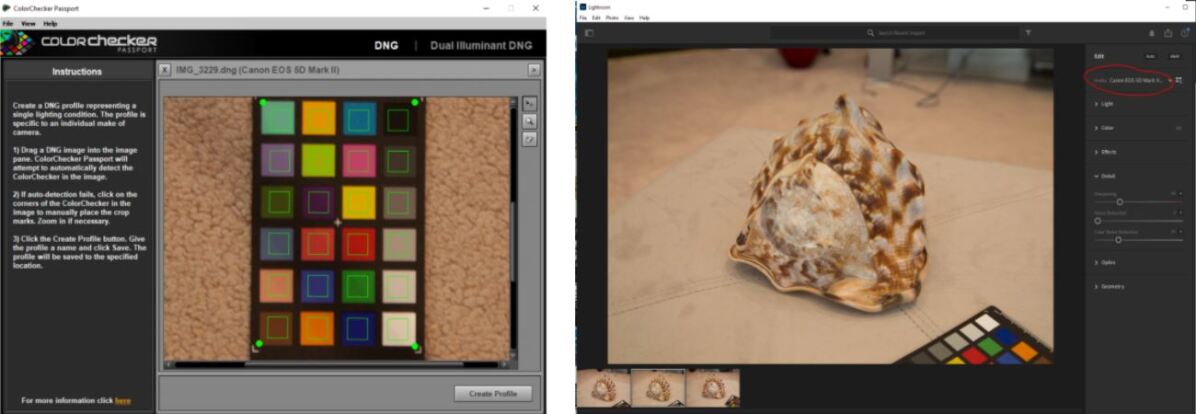Click the ColorChecker Passport logo
The width and height of the screenshot is (1196, 414).
tap(79, 43)
